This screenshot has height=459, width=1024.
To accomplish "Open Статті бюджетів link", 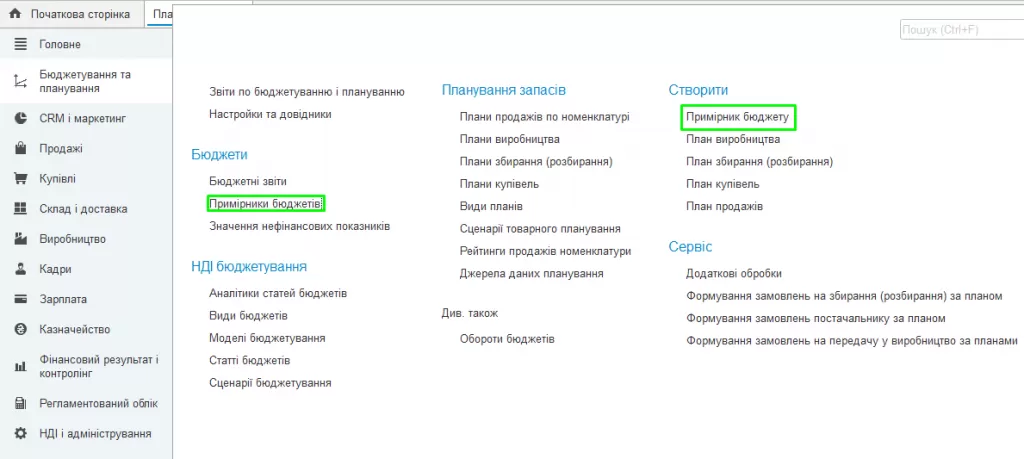I will click(x=249, y=360).
